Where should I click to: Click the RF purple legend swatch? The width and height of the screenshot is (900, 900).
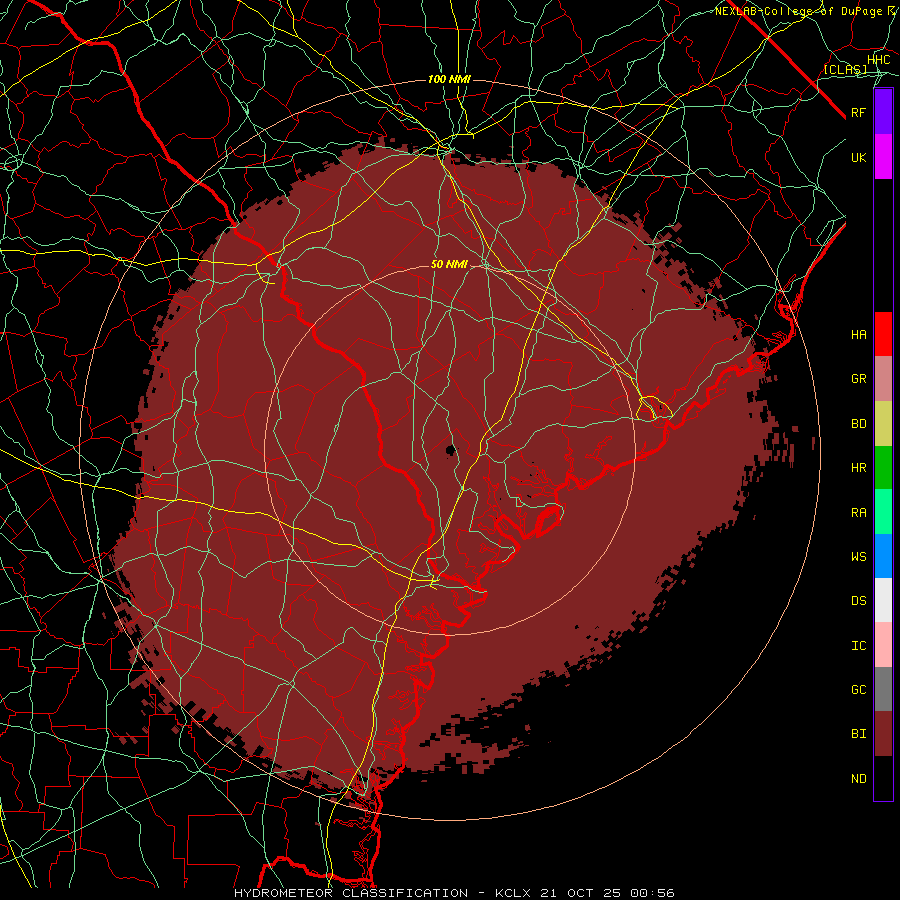point(883,112)
